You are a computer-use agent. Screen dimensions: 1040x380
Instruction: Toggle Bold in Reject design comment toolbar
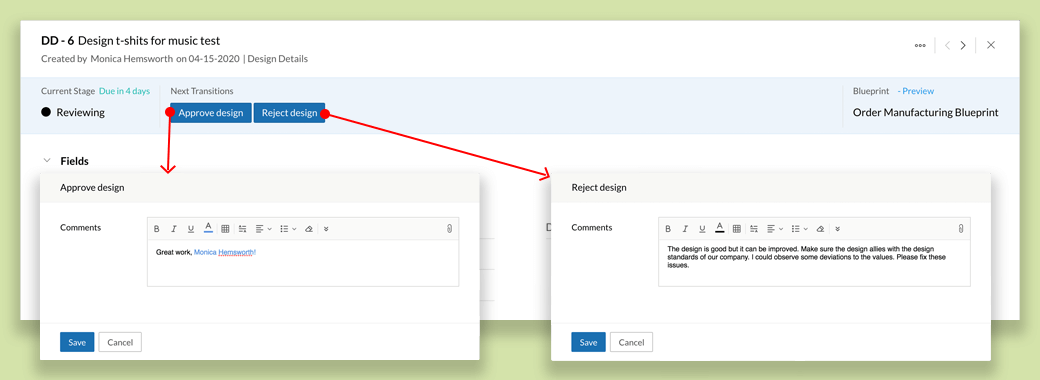point(669,229)
